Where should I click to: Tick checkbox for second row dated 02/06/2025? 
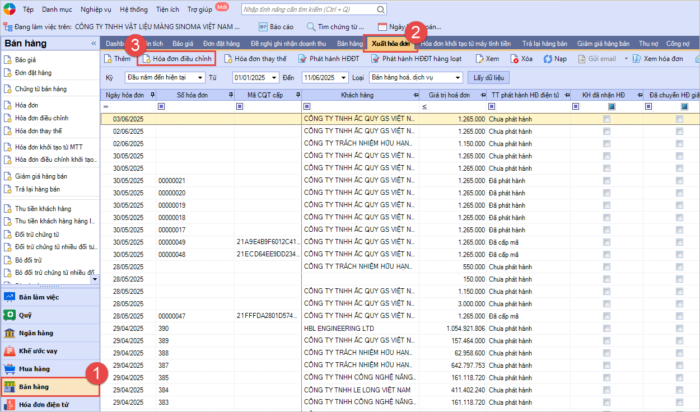click(x=606, y=131)
